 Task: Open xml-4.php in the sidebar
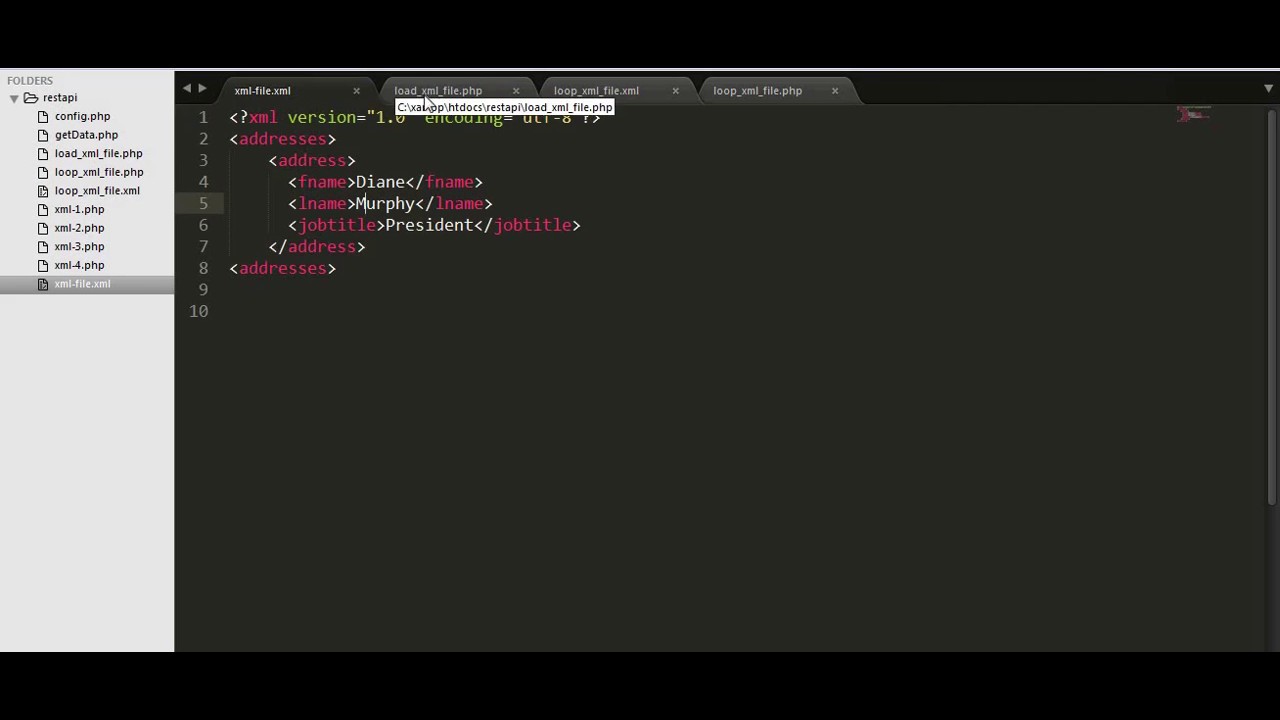pos(79,265)
